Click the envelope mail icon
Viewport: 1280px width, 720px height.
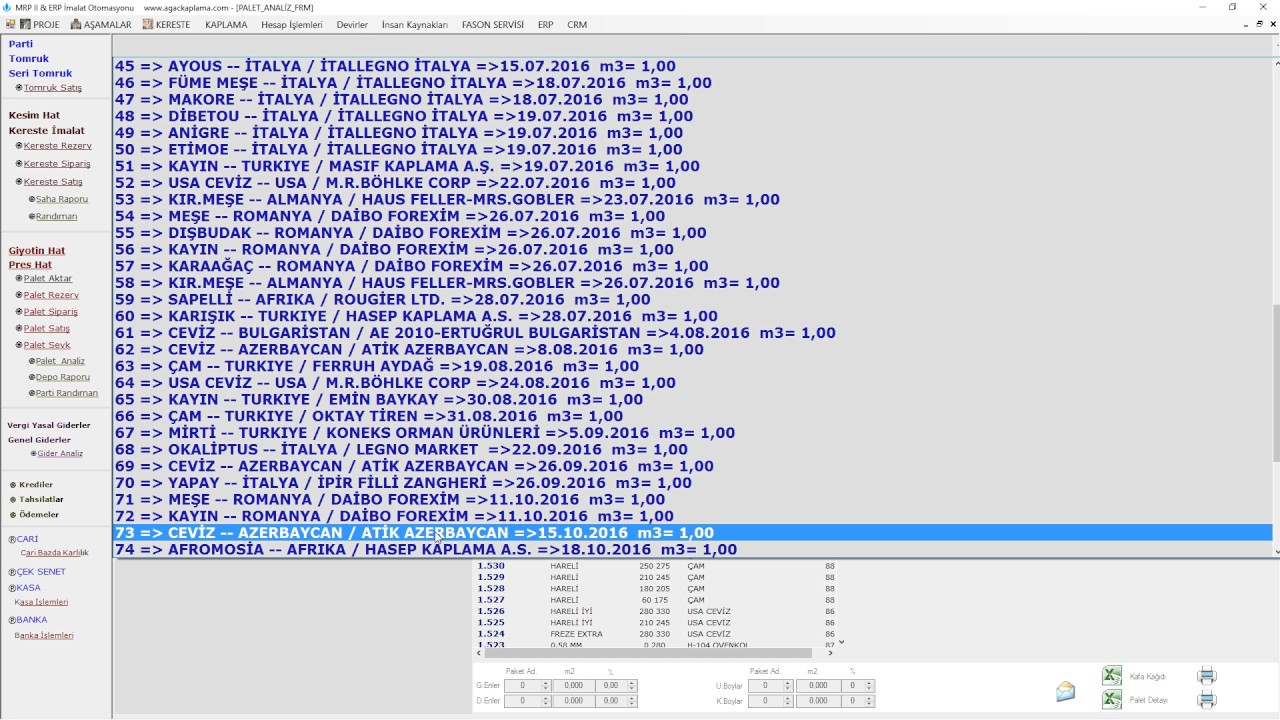coord(1065,692)
